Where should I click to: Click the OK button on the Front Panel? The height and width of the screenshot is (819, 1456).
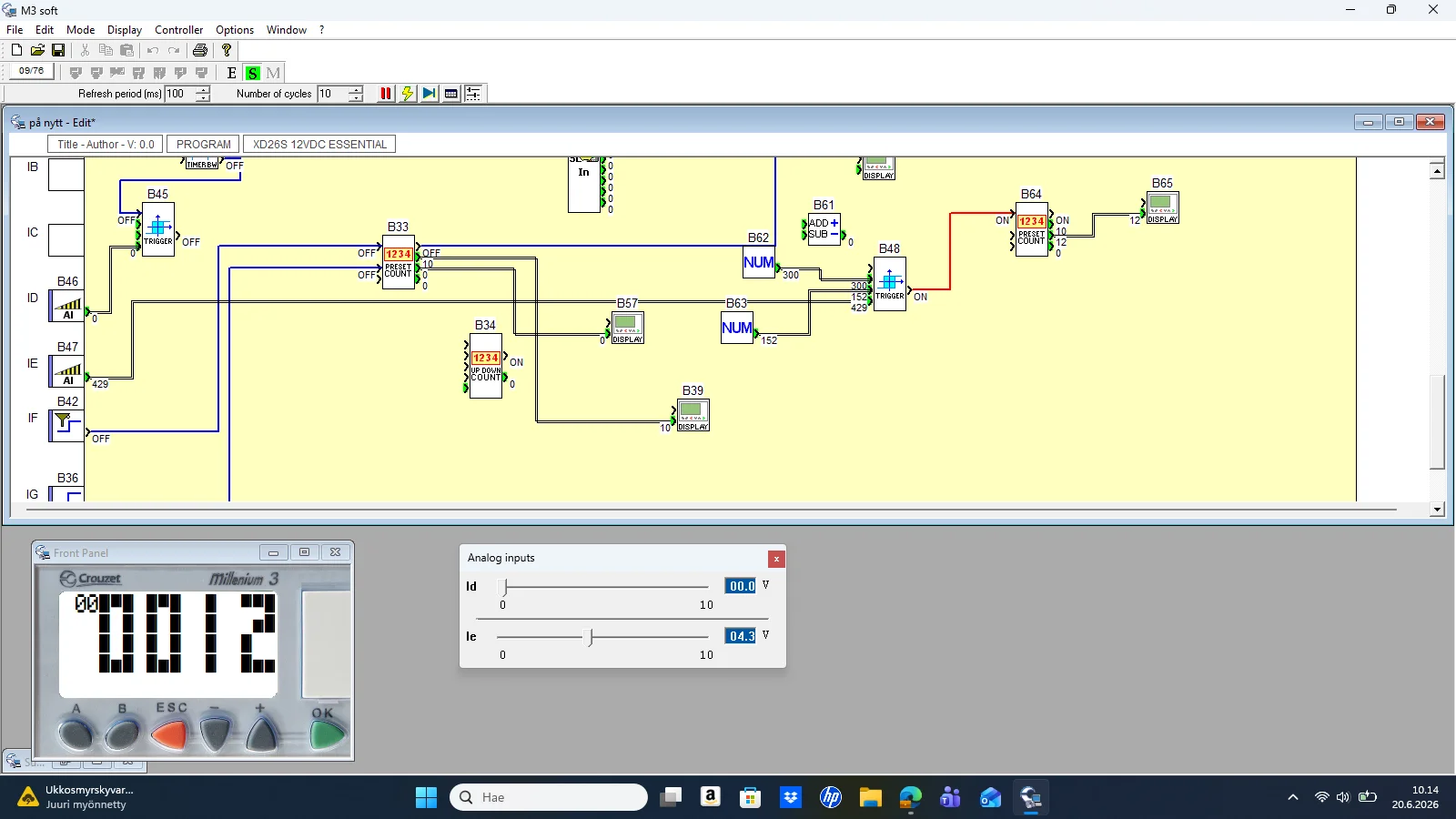[327, 733]
